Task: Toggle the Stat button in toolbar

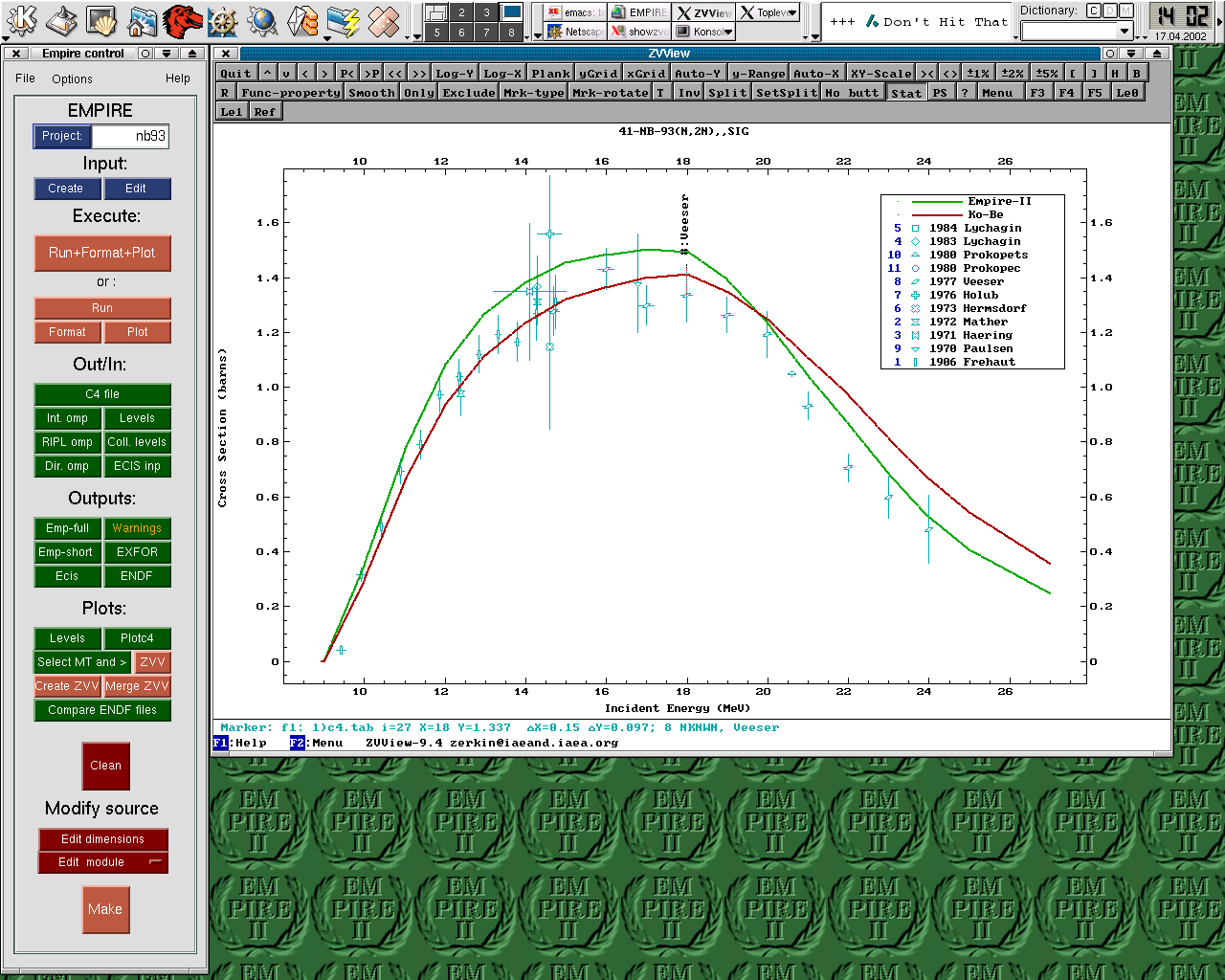Action: pos(906,93)
